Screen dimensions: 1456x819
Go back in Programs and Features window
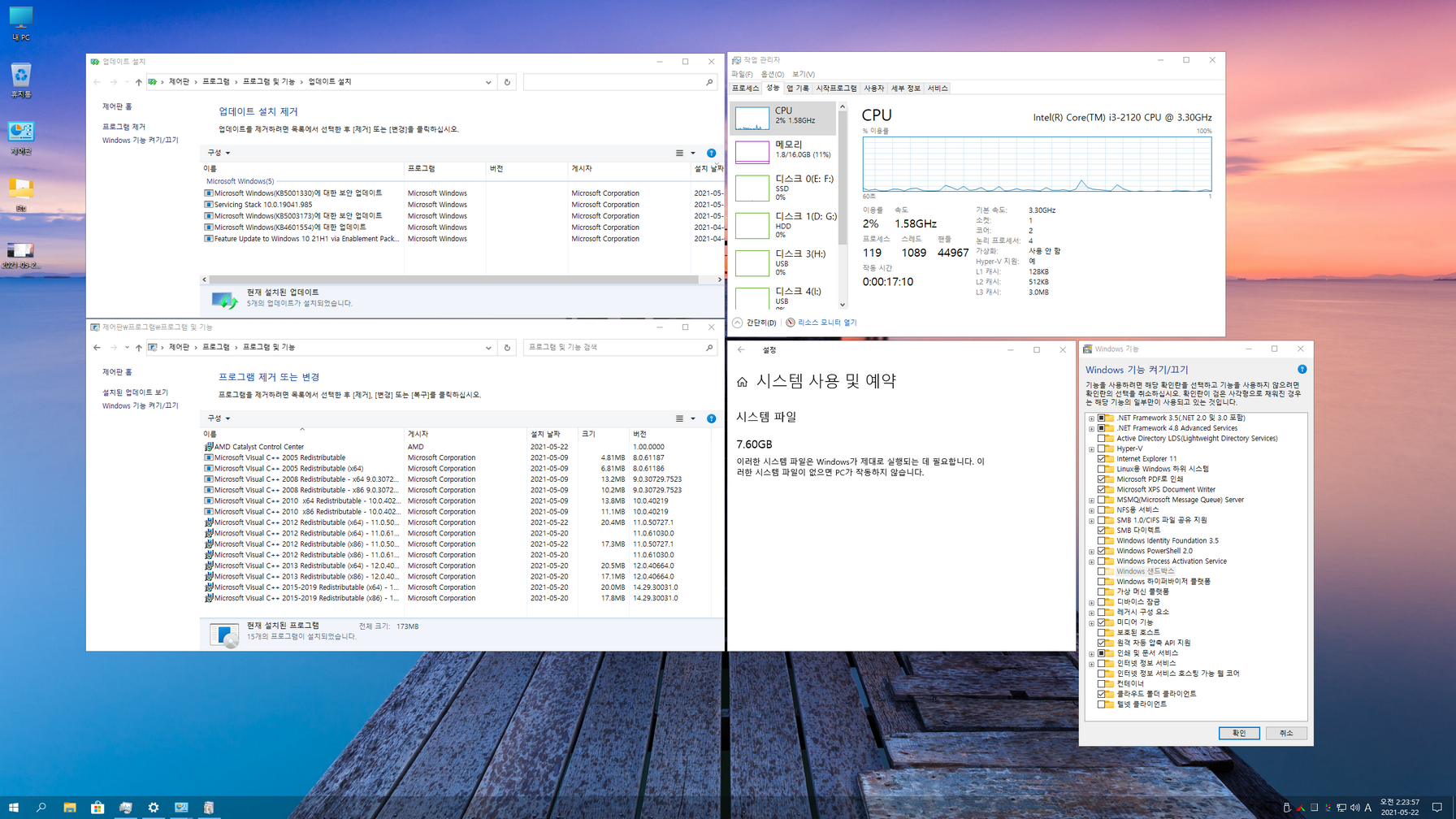[x=97, y=348]
